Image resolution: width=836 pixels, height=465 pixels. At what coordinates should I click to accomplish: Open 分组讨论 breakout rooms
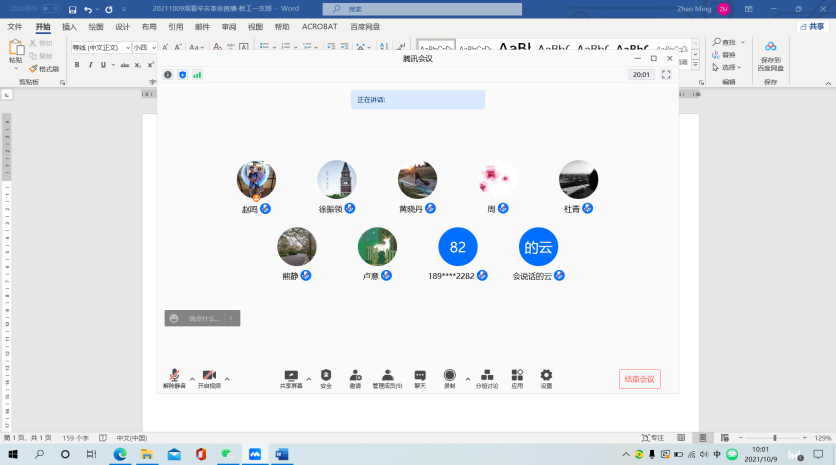click(487, 375)
